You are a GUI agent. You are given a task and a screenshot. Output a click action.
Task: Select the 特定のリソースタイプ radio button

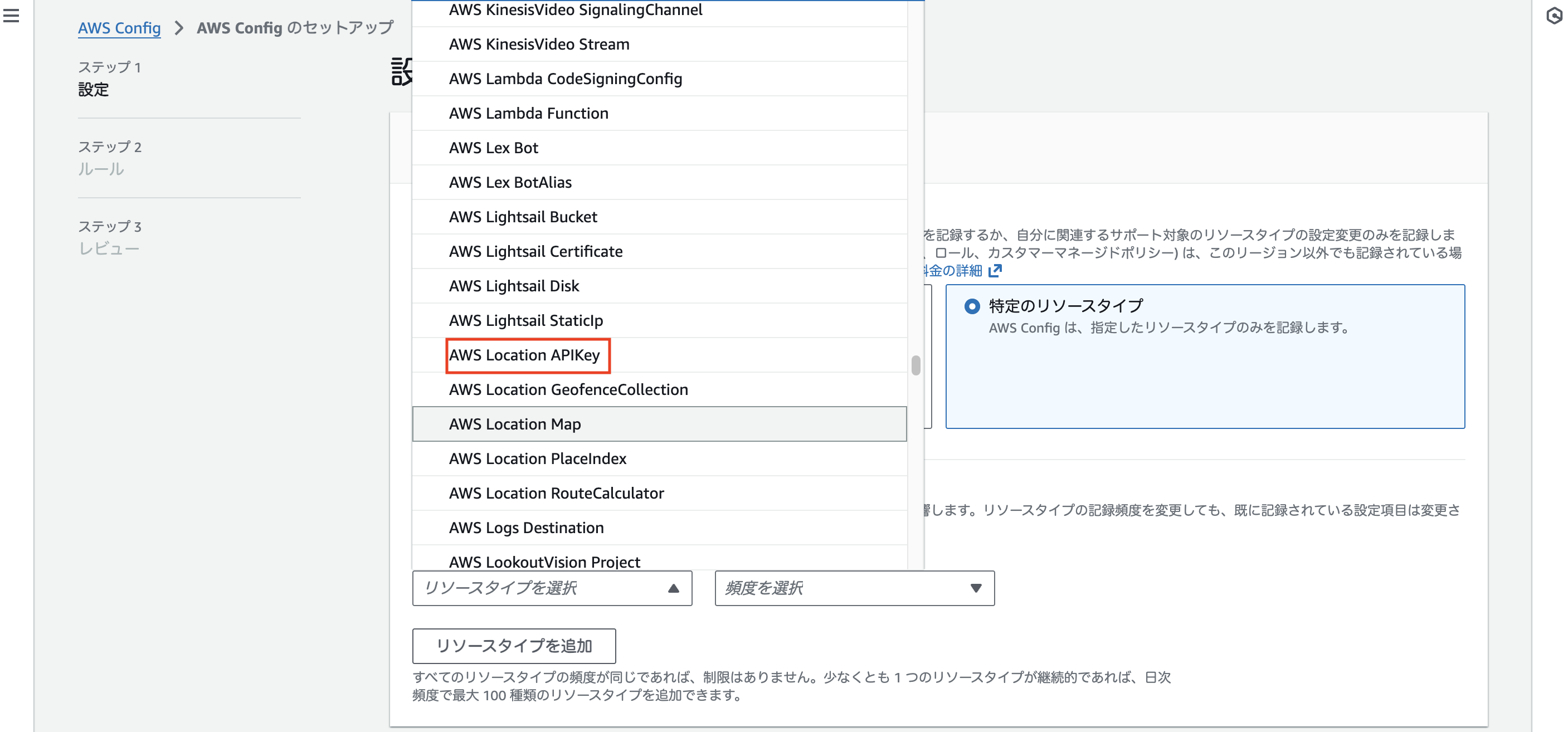[974, 306]
